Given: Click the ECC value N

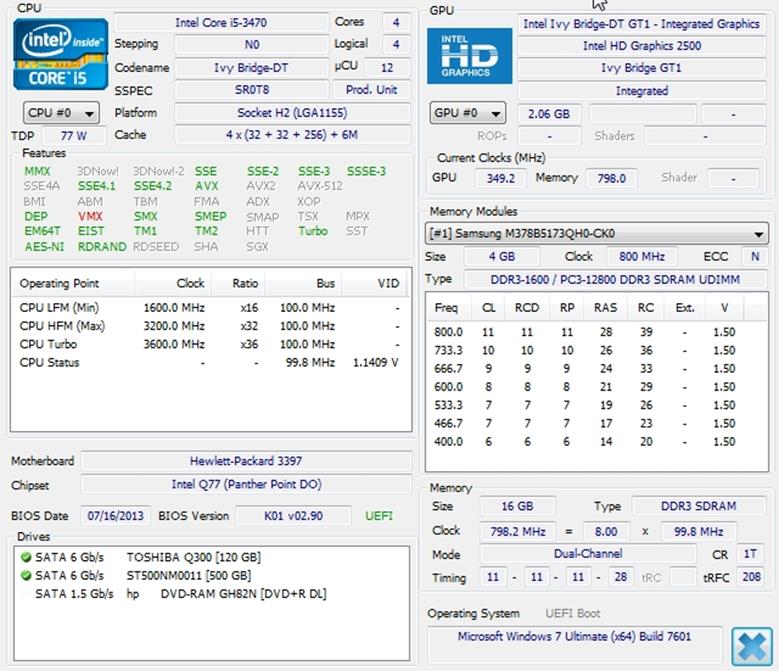Looking at the screenshot, I should pyautogui.click(x=755, y=257).
